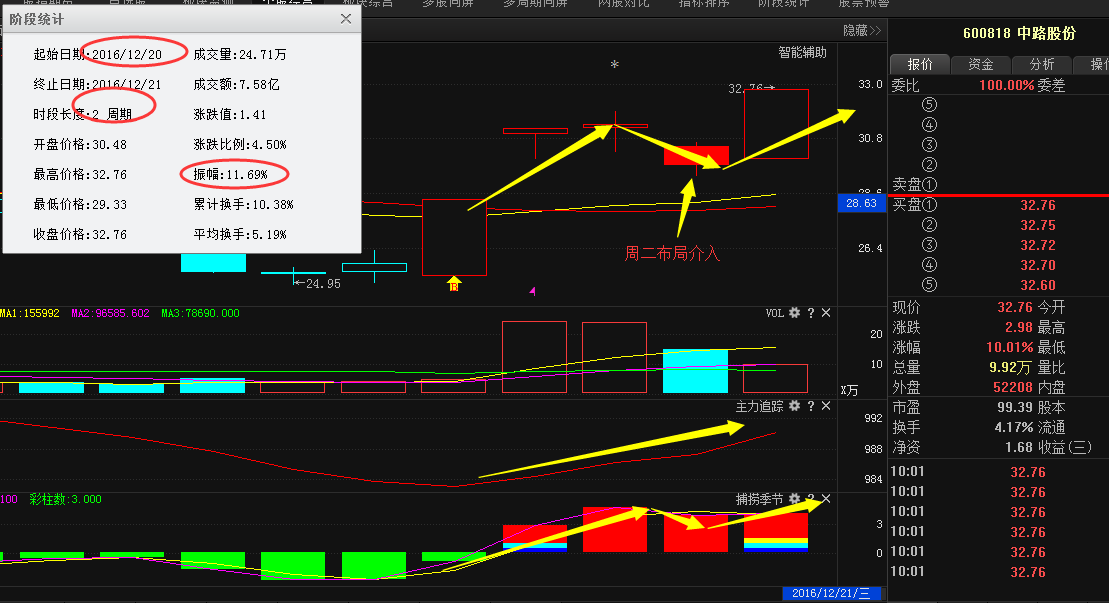Close the 阶段统计 dialog
The width and height of the screenshot is (1109, 603).
[346, 19]
